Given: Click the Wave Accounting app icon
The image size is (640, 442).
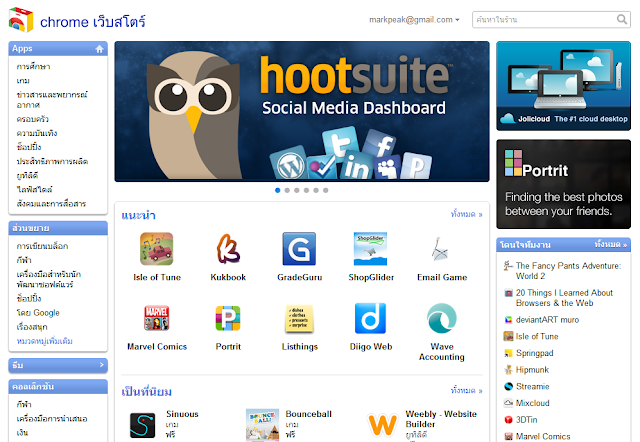Looking at the screenshot, I should click(x=442, y=318).
